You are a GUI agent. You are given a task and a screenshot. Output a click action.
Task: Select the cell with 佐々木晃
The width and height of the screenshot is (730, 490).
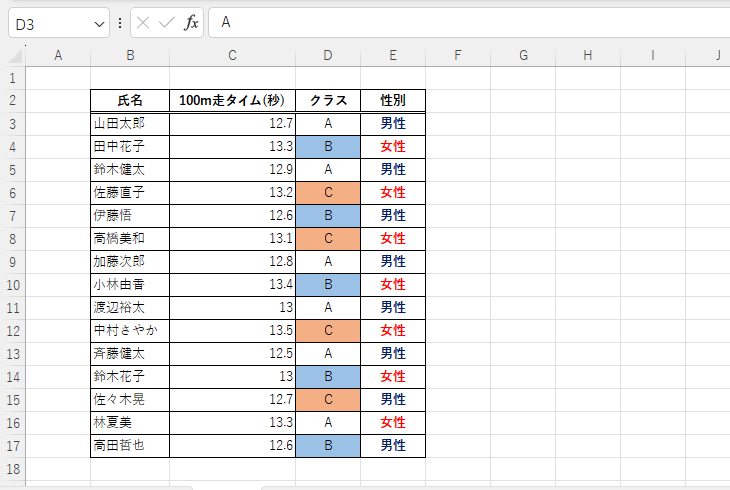click(130, 400)
